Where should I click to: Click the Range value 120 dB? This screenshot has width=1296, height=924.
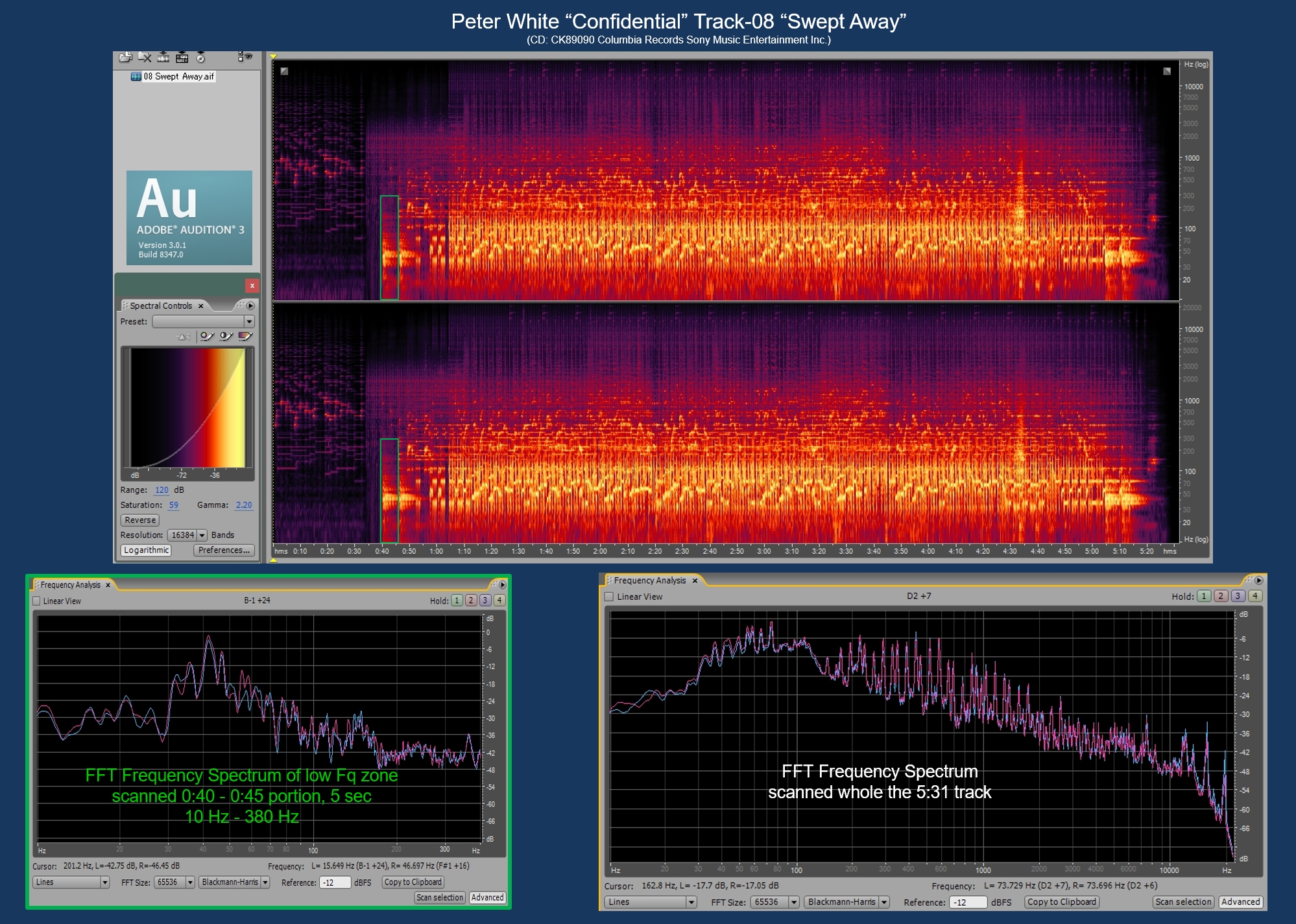pos(162,490)
